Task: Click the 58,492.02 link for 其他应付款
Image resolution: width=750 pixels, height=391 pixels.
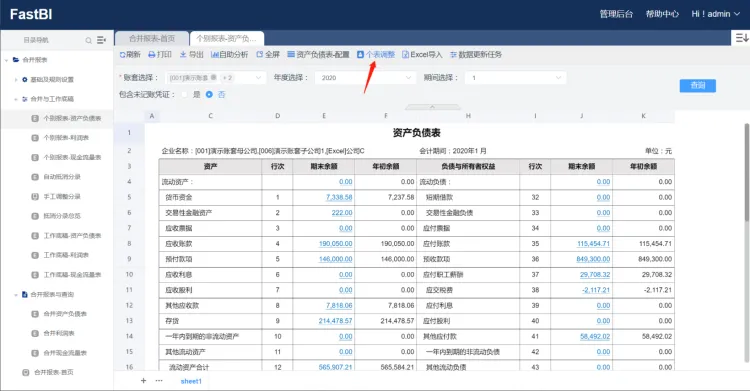Action: point(595,336)
